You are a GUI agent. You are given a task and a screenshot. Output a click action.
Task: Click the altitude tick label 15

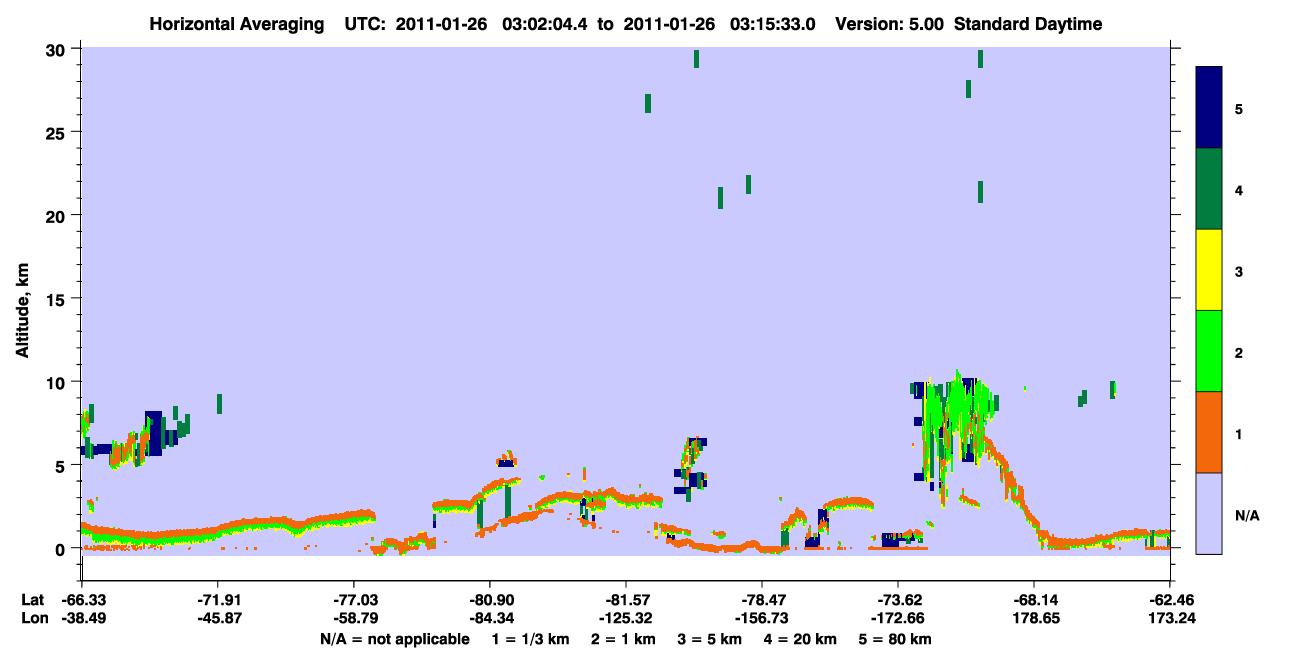coord(58,299)
